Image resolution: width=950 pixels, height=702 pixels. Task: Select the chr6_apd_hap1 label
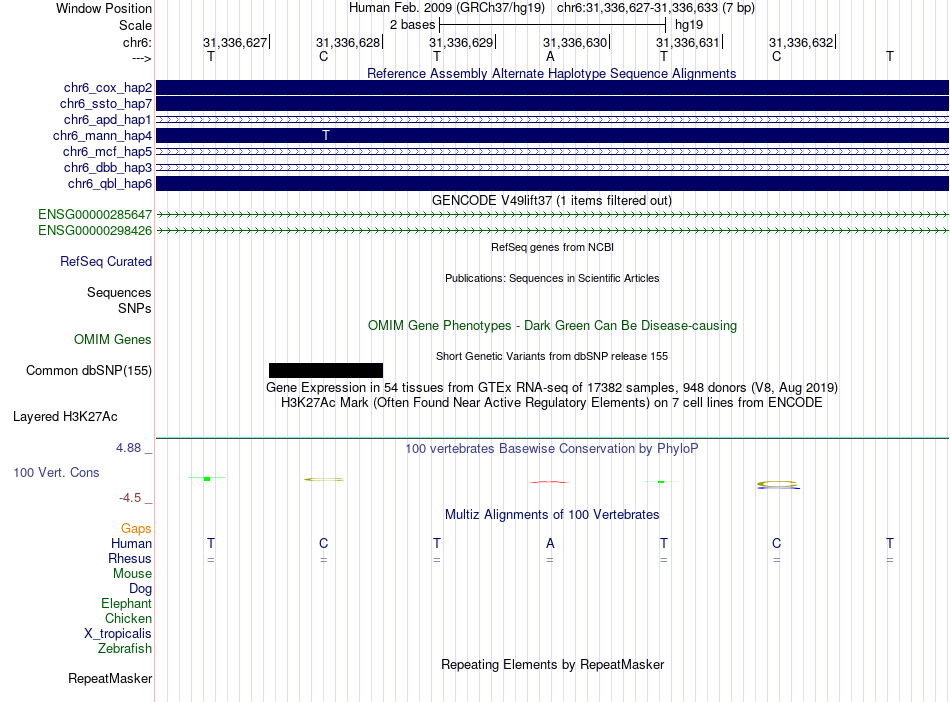point(108,119)
